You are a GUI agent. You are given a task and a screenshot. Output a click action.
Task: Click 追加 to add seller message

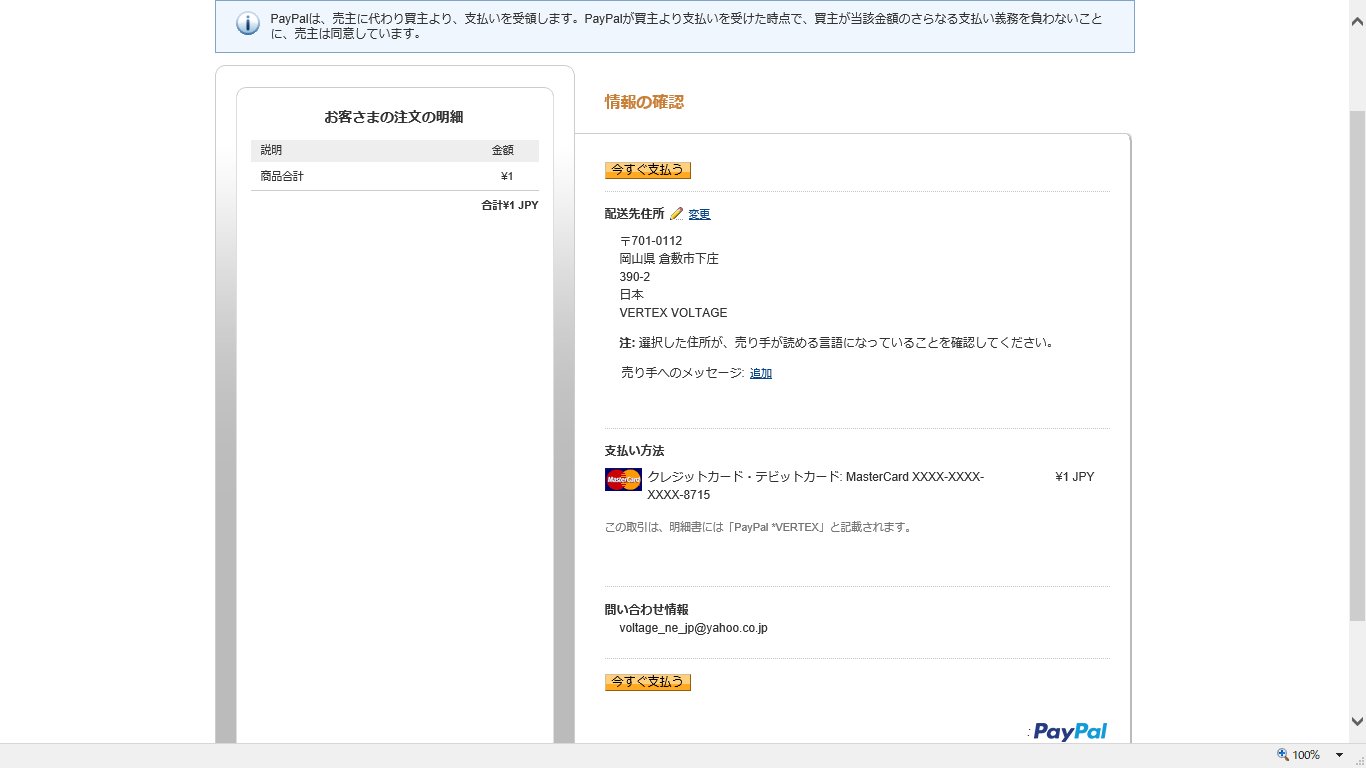point(761,373)
